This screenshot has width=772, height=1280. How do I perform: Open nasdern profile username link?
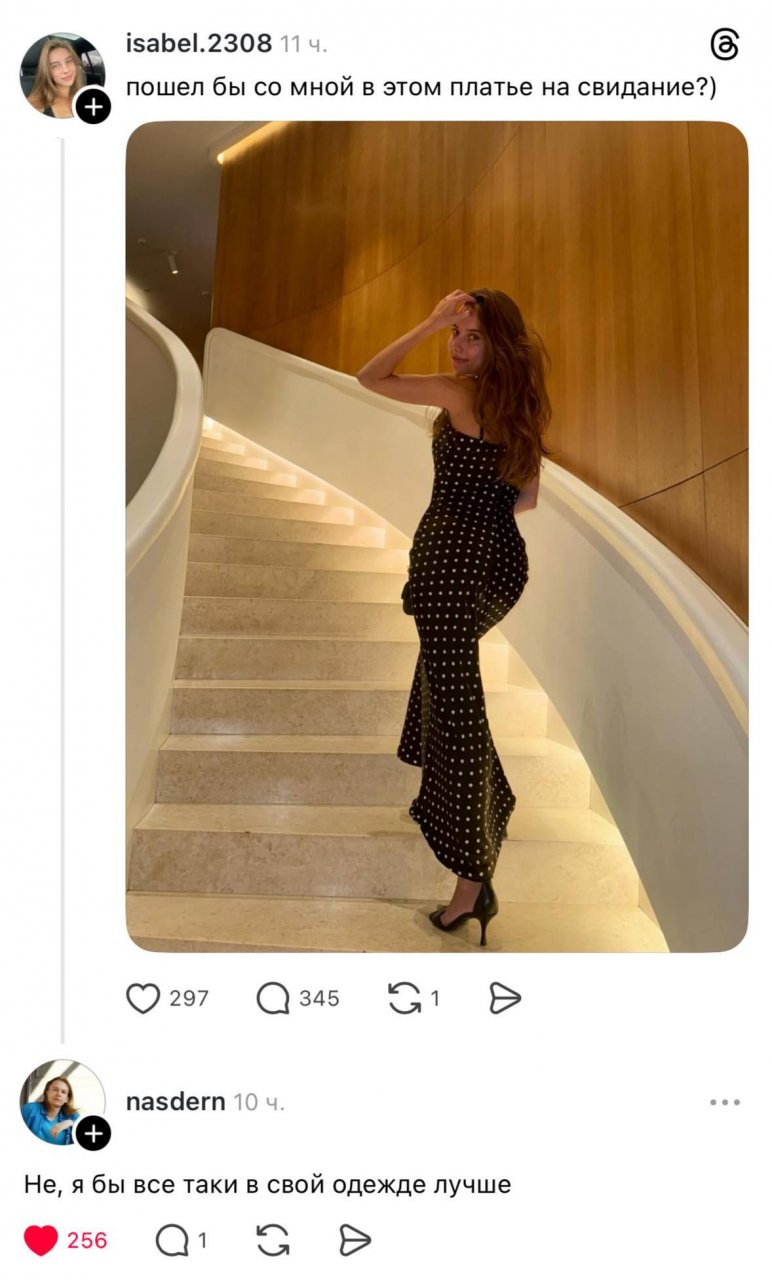pyautogui.click(x=175, y=1102)
